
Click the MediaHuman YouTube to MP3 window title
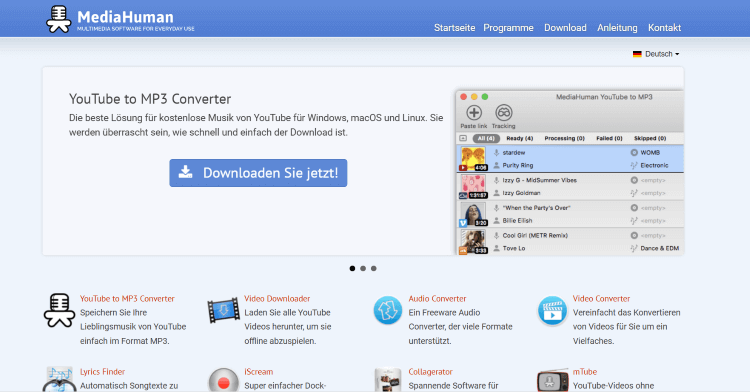pyautogui.click(x=604, y=97)
